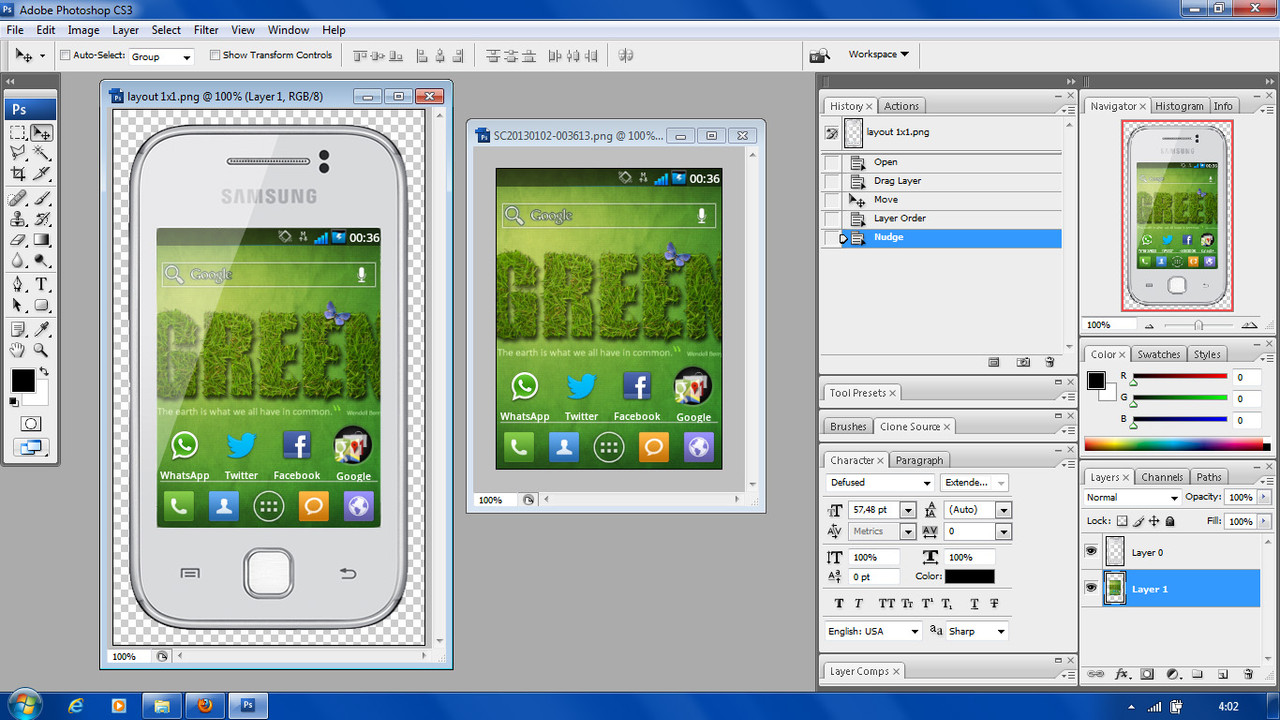Screen dimensions: 1280x720
Task: Select the Lasso tool
Action: click(x=18, y=153)
